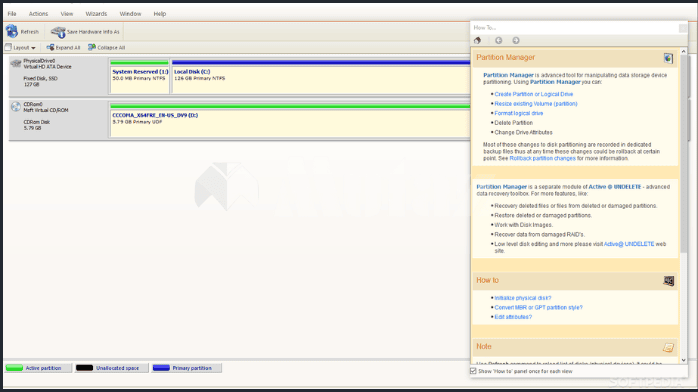The height and width of the screenshot is (392, 698).
Task: Click the Expand All icon
Action: [x=50, y=47]
